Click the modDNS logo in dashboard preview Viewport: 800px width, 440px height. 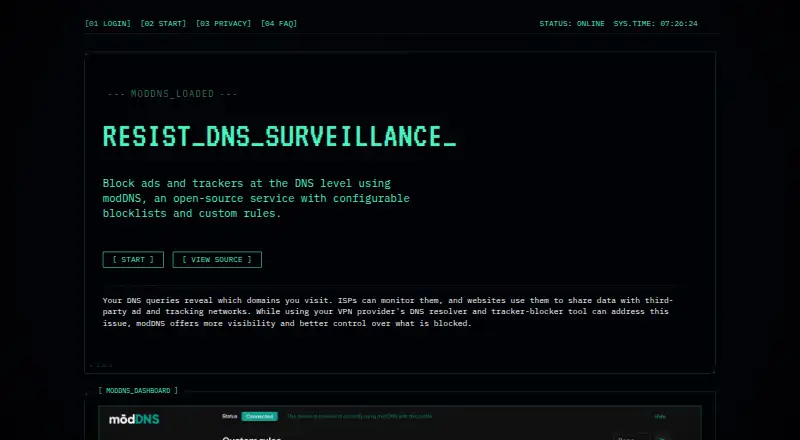point(134,420)
